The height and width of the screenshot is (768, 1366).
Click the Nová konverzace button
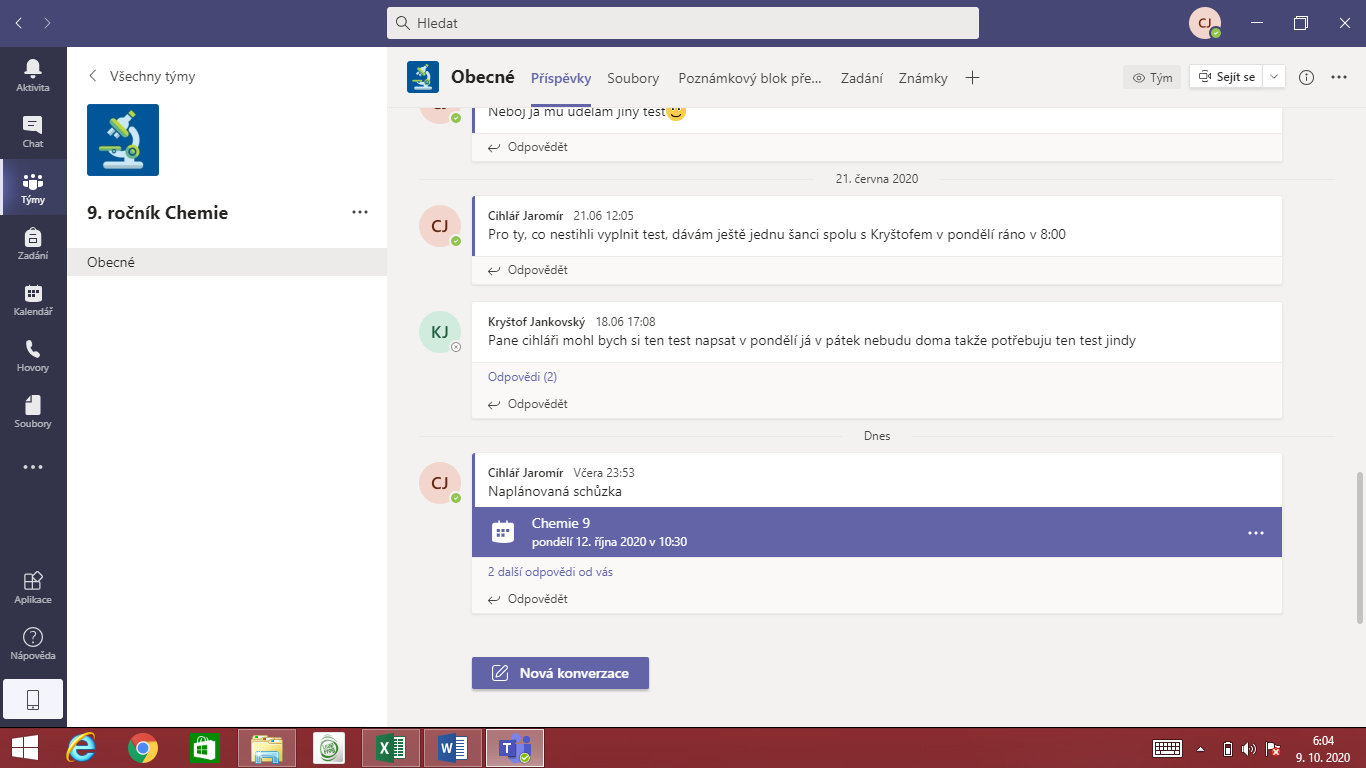(560, 673)
